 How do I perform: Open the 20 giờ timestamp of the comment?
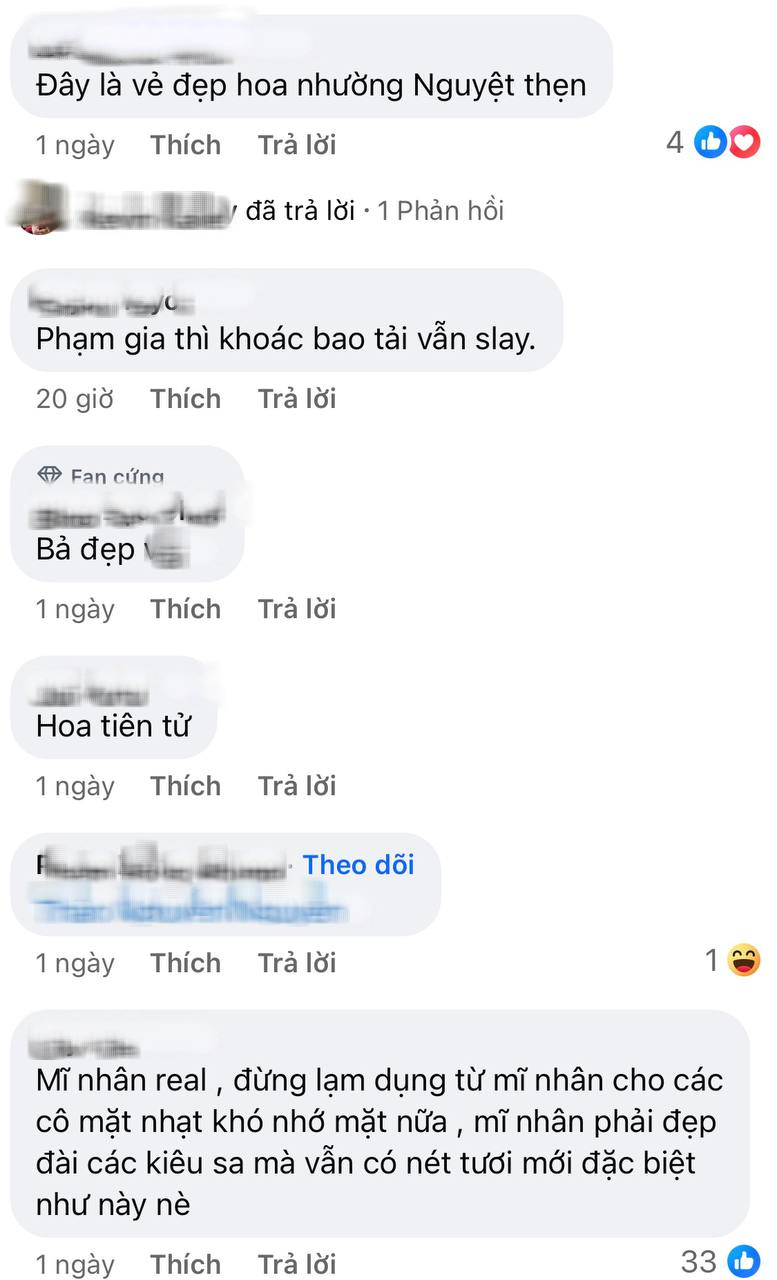tap(75, 399)
